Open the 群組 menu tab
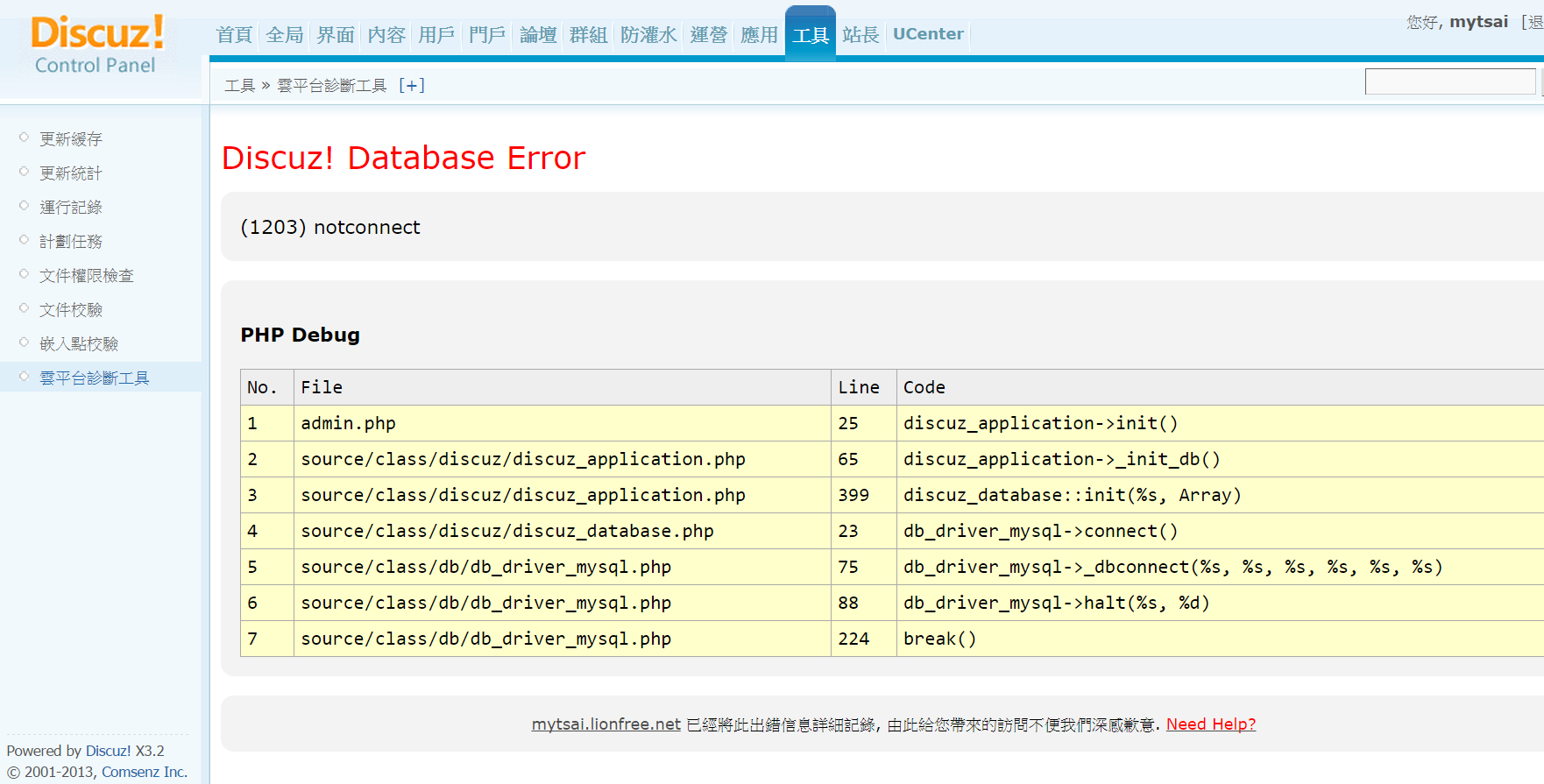 coord(588,35)
